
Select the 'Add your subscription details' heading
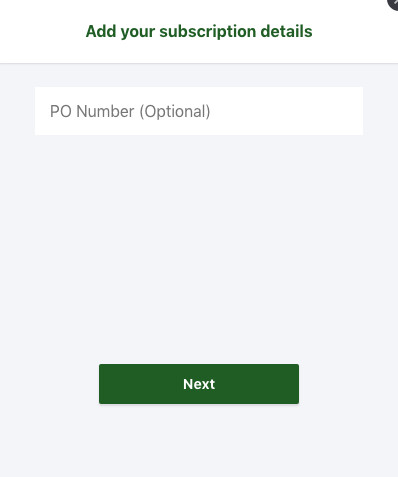[x=199, y=32]
